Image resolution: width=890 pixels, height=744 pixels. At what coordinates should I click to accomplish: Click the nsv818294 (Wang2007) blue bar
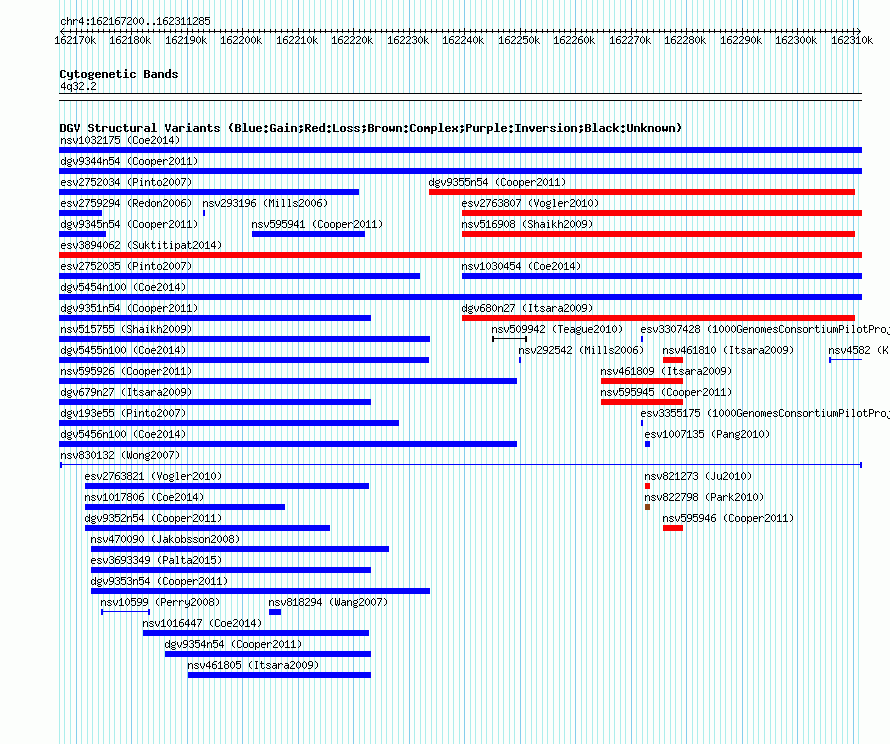[x=275, y=612]
